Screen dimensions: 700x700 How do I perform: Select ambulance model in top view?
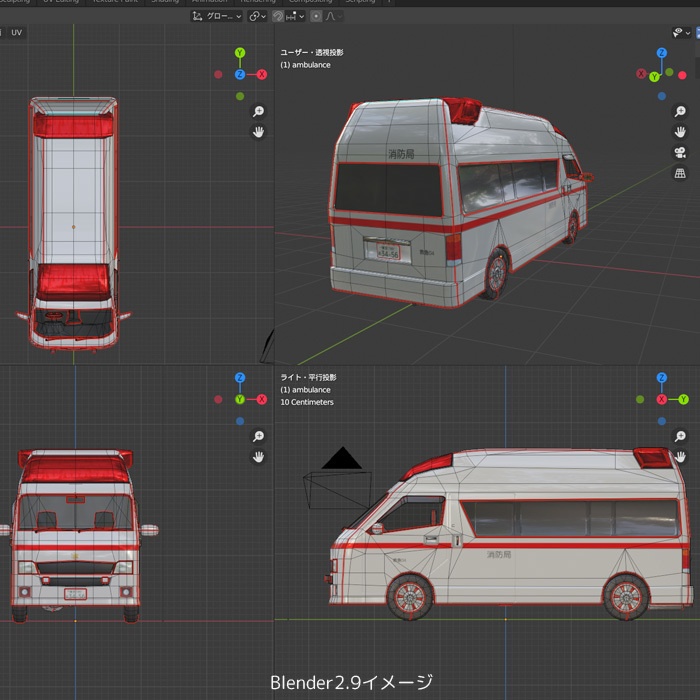[x=73, y=223]
